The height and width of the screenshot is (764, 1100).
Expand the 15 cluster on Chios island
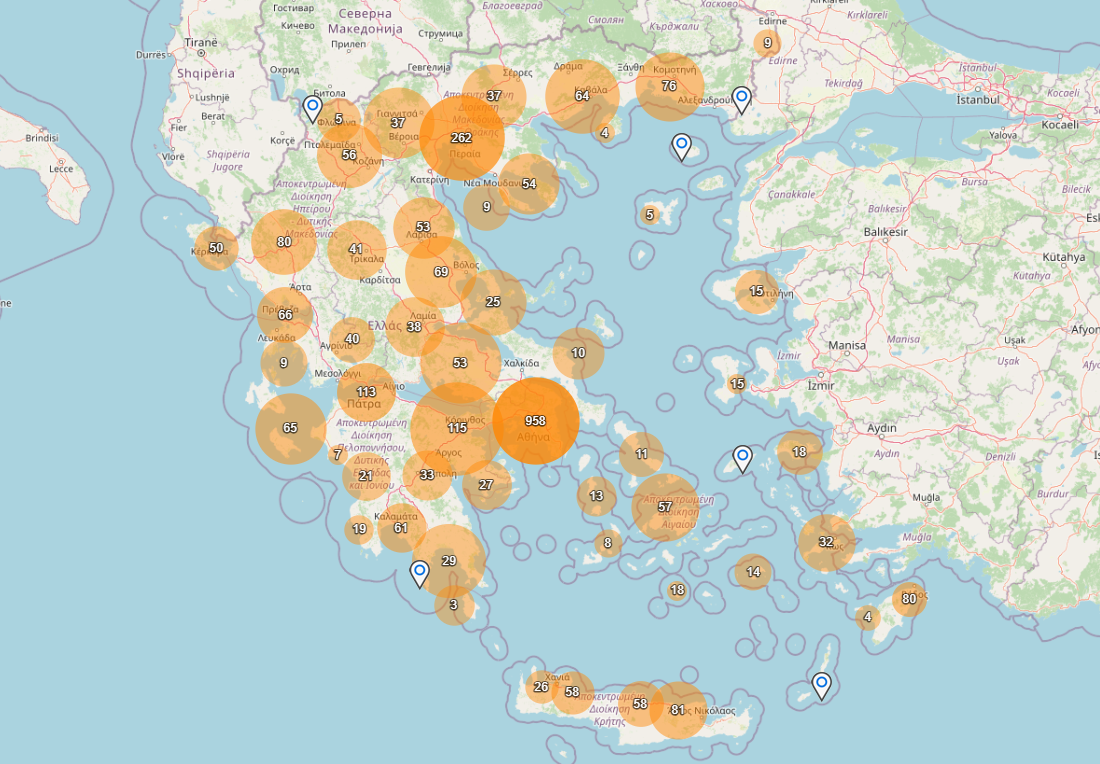pyautogui.click(x=737, y=384)
